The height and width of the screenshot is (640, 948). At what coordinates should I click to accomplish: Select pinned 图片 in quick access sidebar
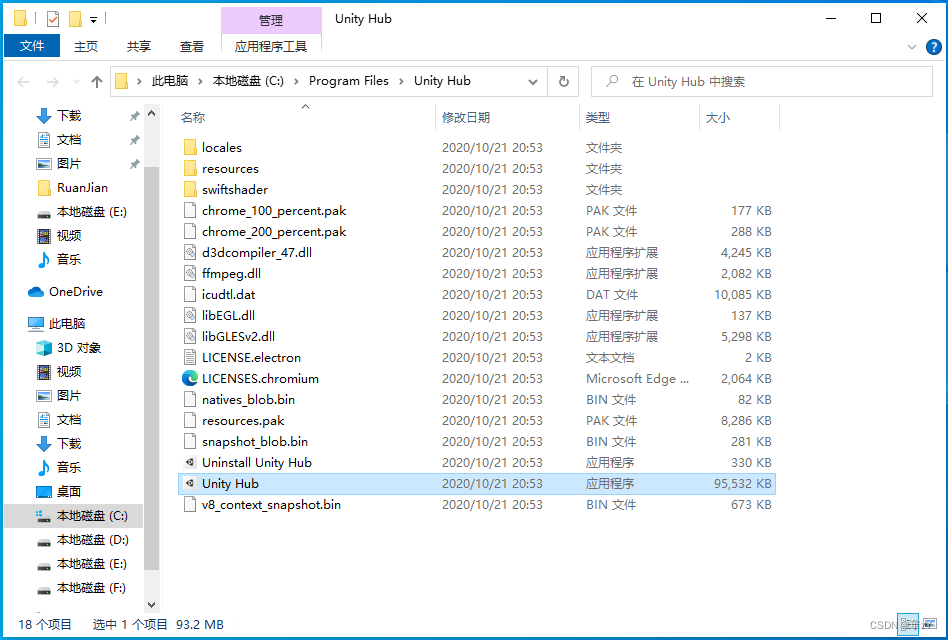68,164
